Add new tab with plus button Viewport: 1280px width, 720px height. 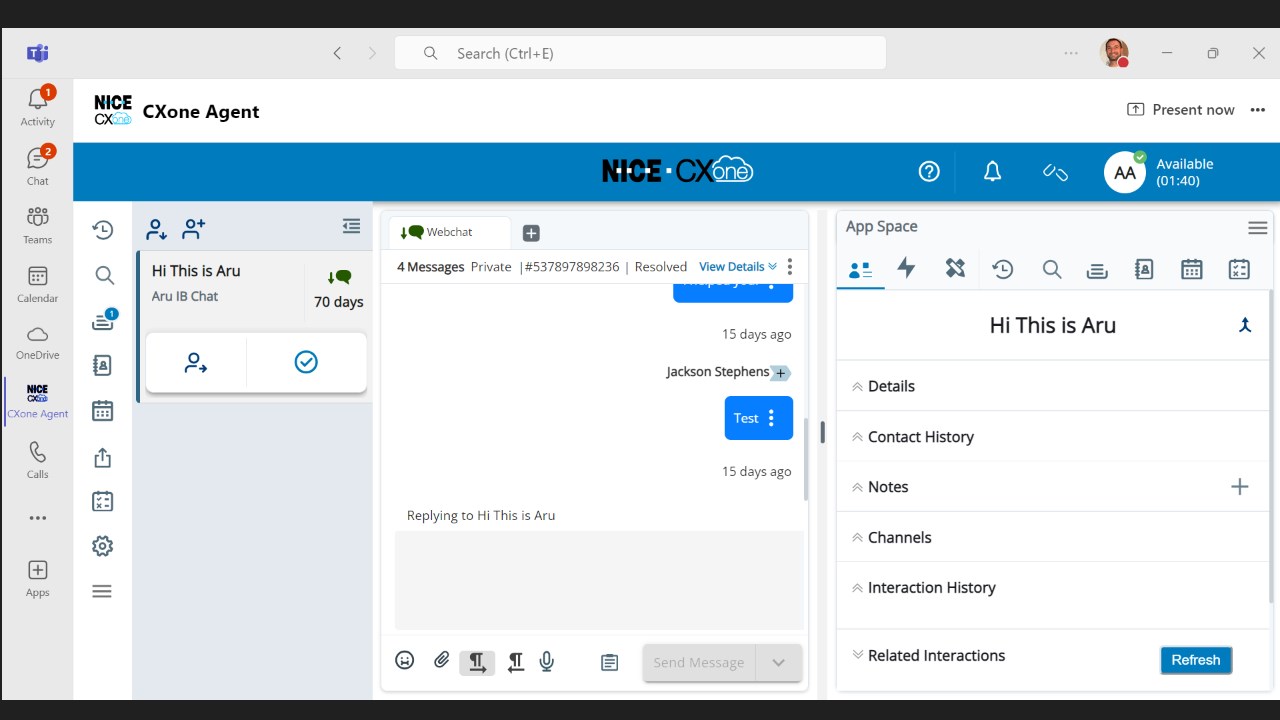click(531, 233)
